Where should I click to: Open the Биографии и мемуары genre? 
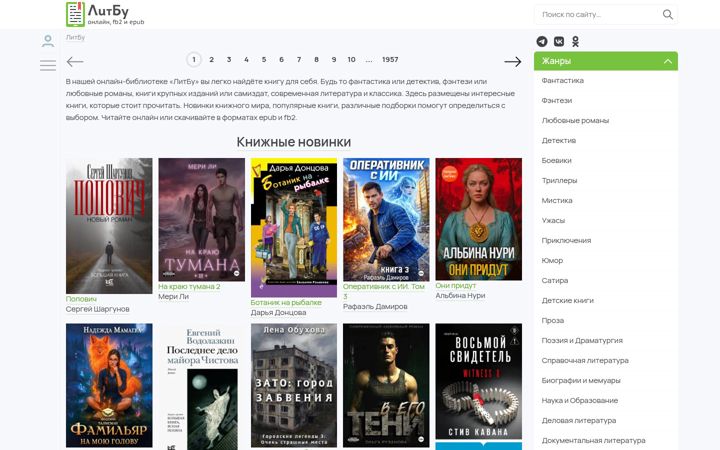[580, 380]
